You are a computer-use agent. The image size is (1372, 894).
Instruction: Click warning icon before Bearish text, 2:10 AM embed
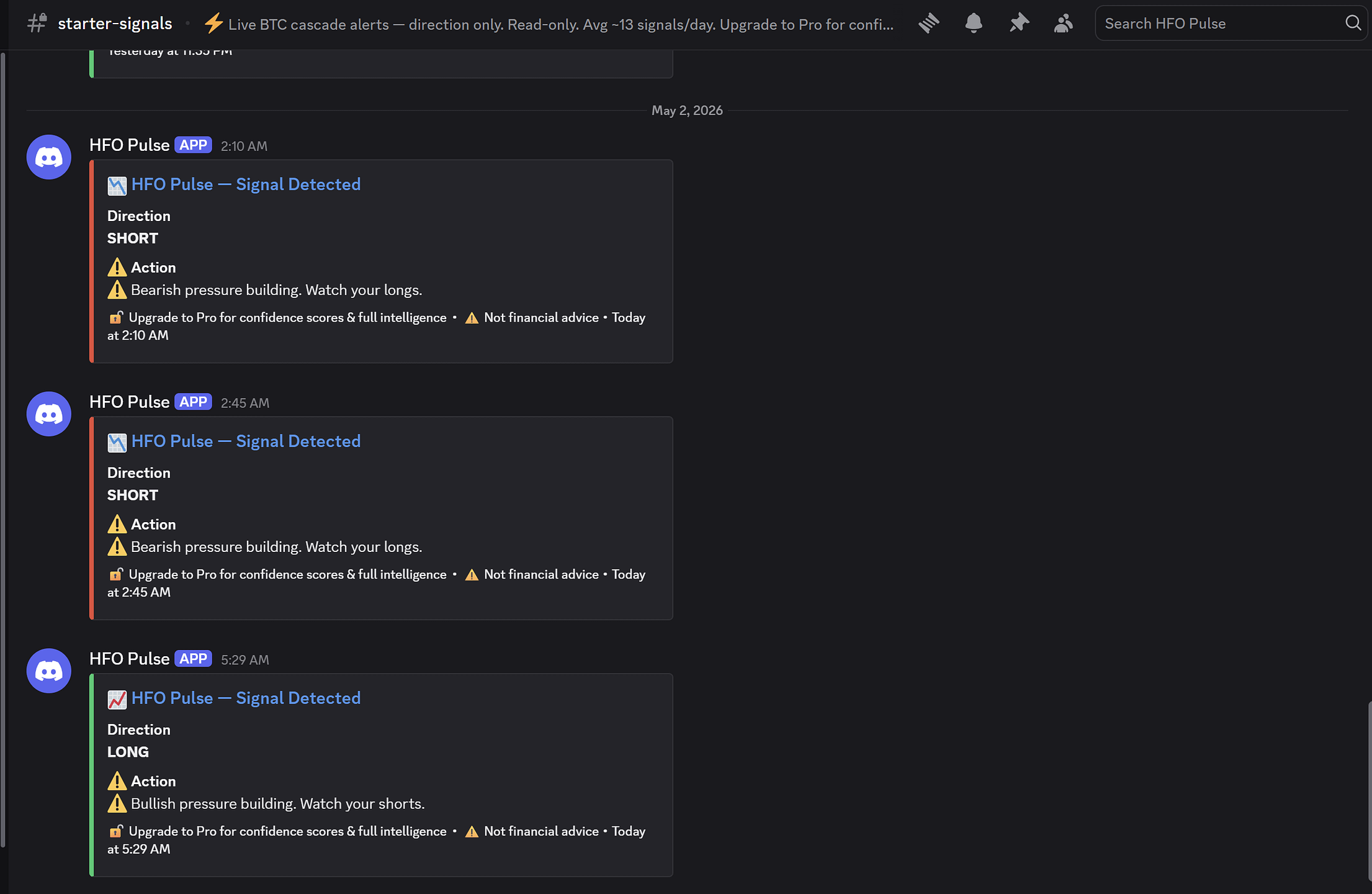coord(117,290)
